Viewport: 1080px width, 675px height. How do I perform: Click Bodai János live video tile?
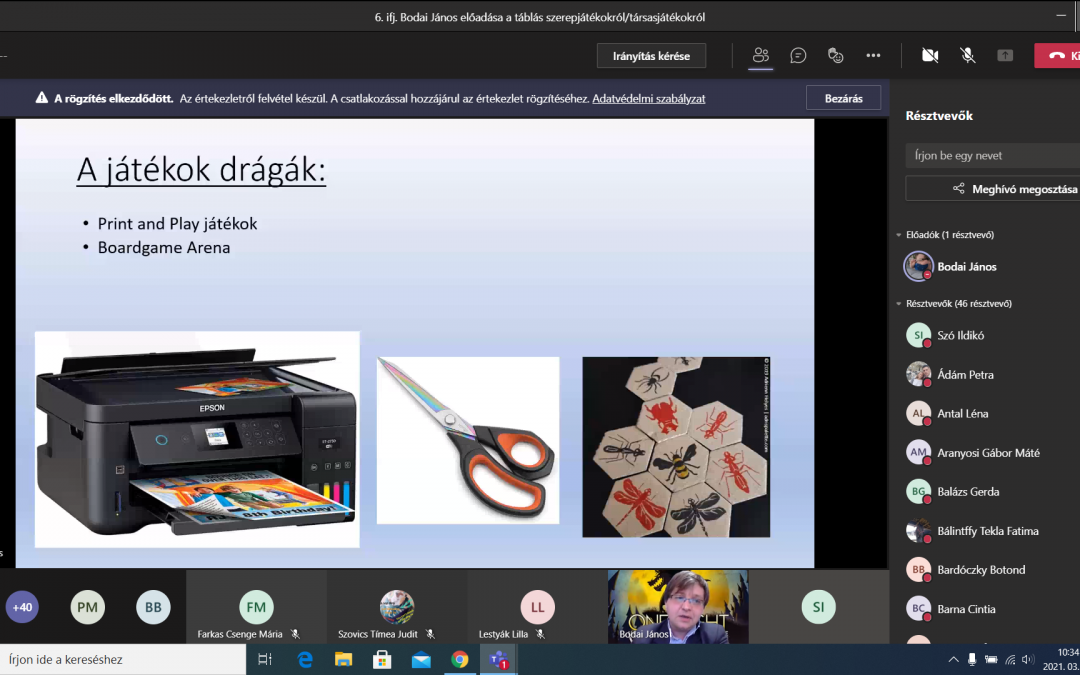tap(678, 607)
